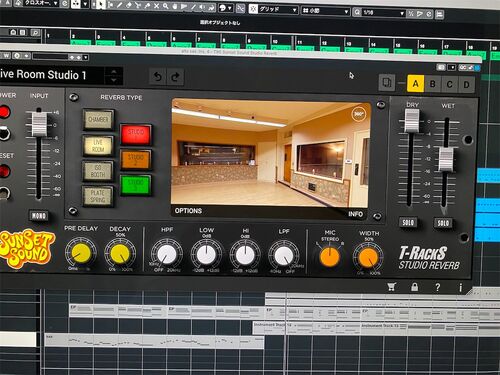This screenshot has width=500, height=375.
Task: Activate the 360° view badge on room image
Action: tap(359, 114)
